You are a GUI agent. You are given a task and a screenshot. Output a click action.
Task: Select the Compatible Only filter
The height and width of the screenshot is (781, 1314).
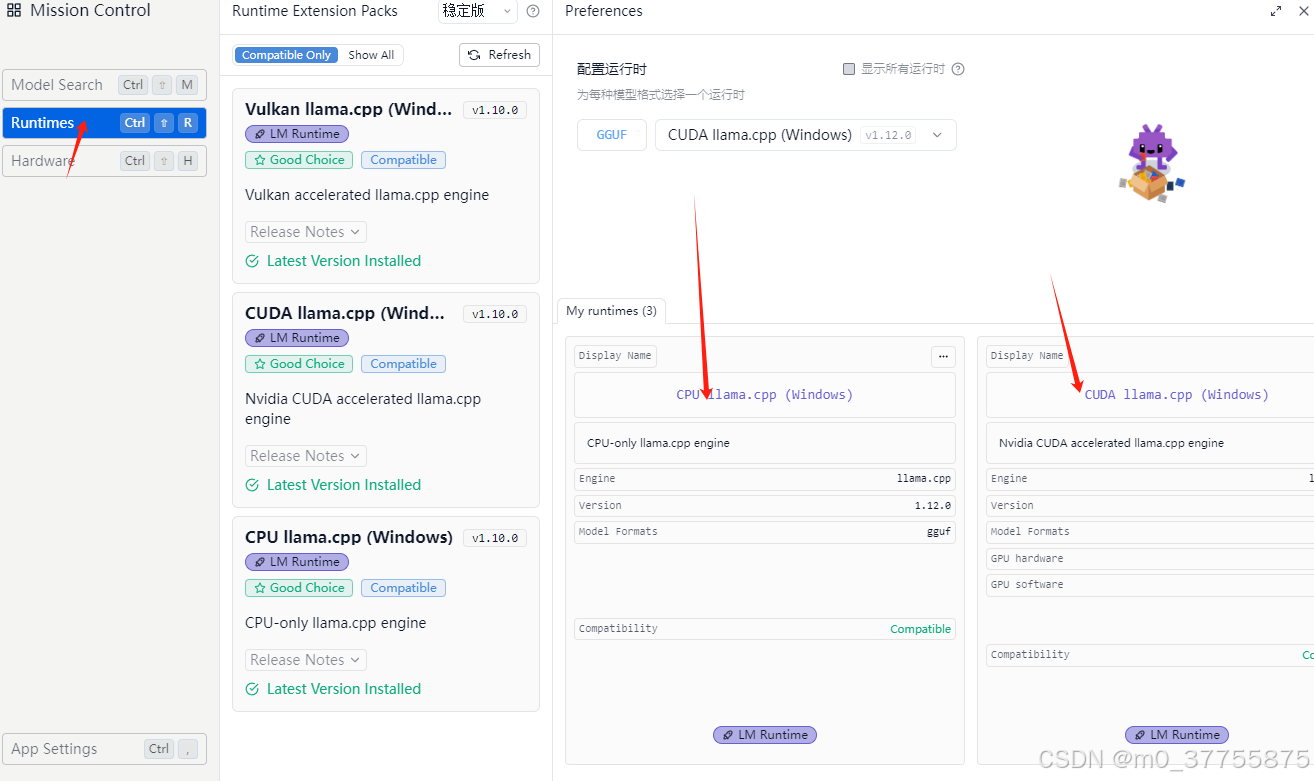click(x=286, y=55)
